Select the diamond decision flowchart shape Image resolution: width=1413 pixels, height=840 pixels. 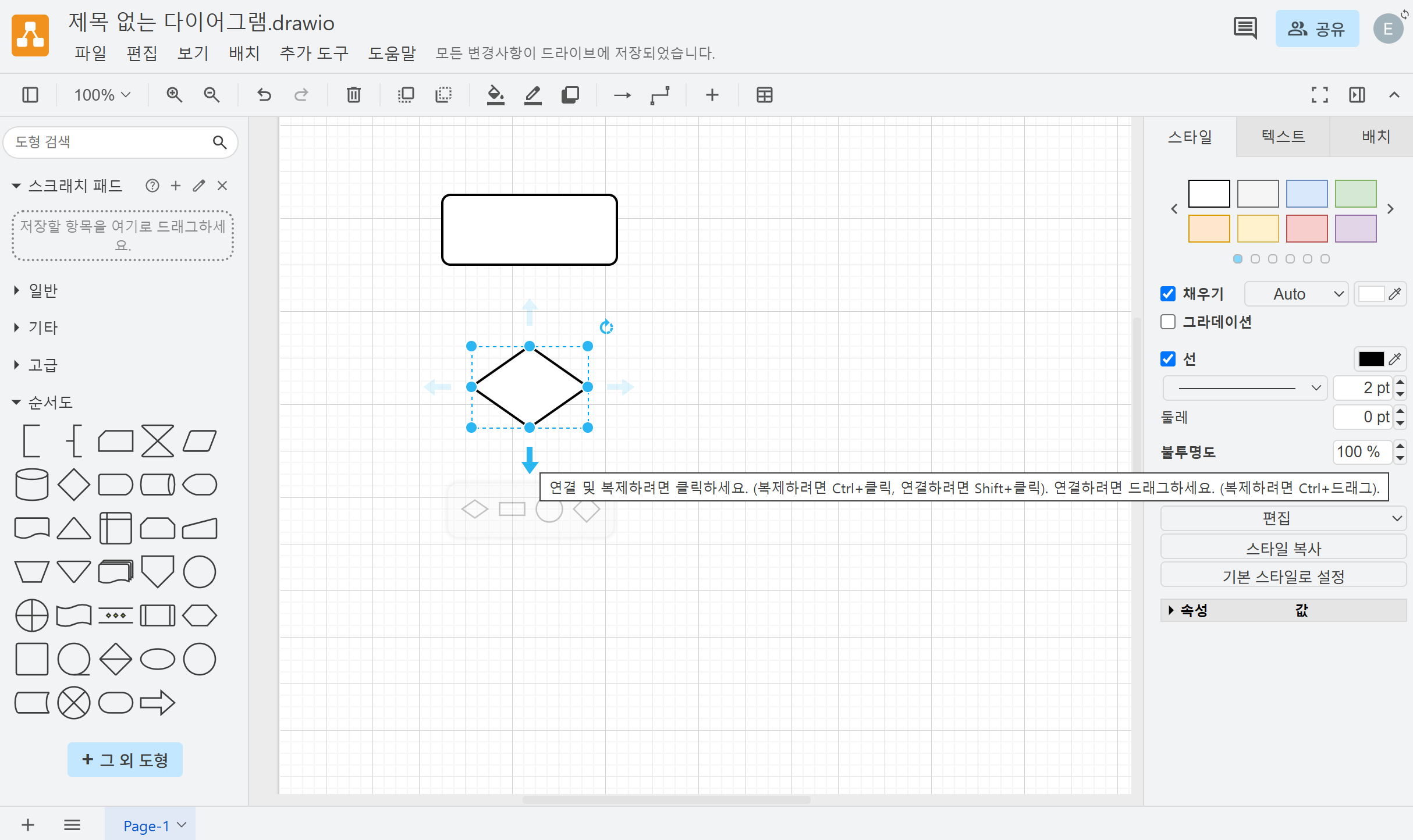pyautogui.click(x=74, y=485)
